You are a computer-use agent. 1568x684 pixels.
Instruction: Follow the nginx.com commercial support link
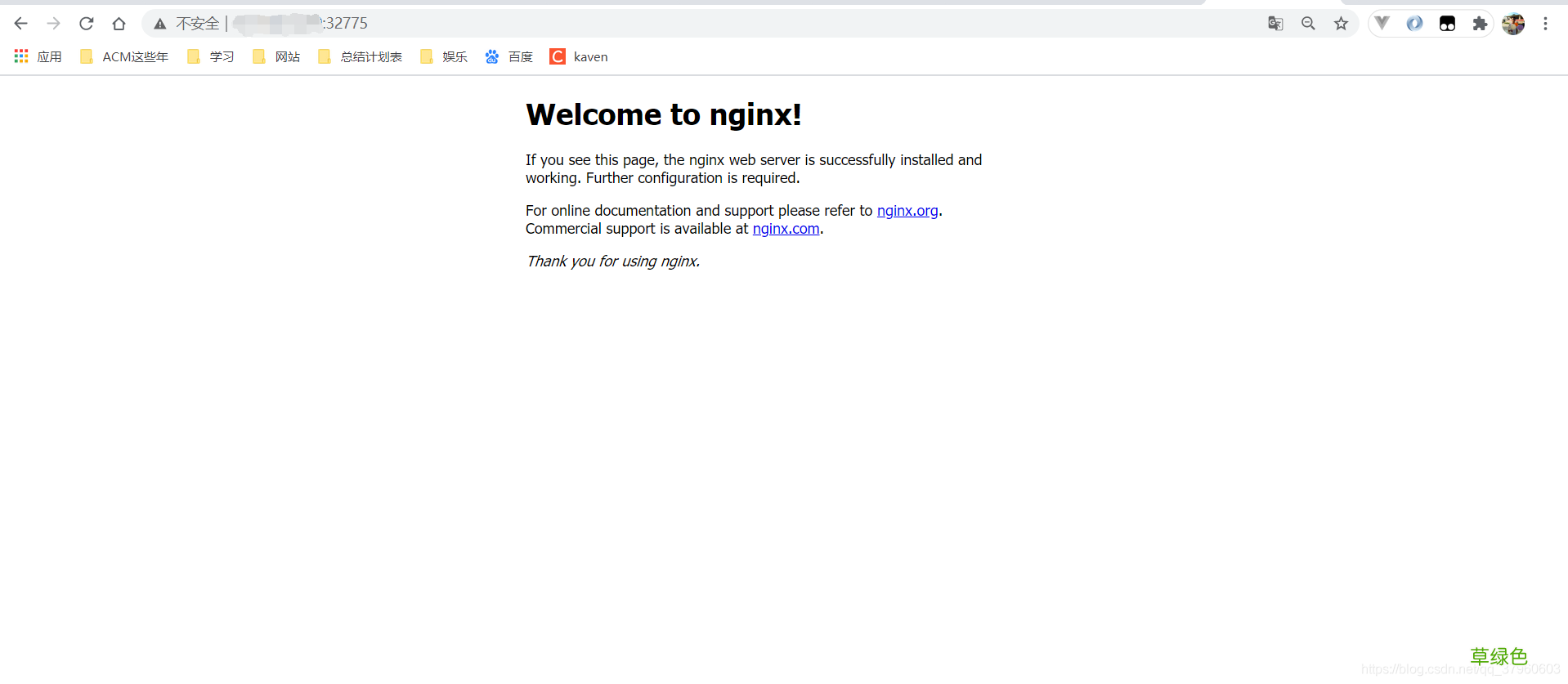point(786,229)
